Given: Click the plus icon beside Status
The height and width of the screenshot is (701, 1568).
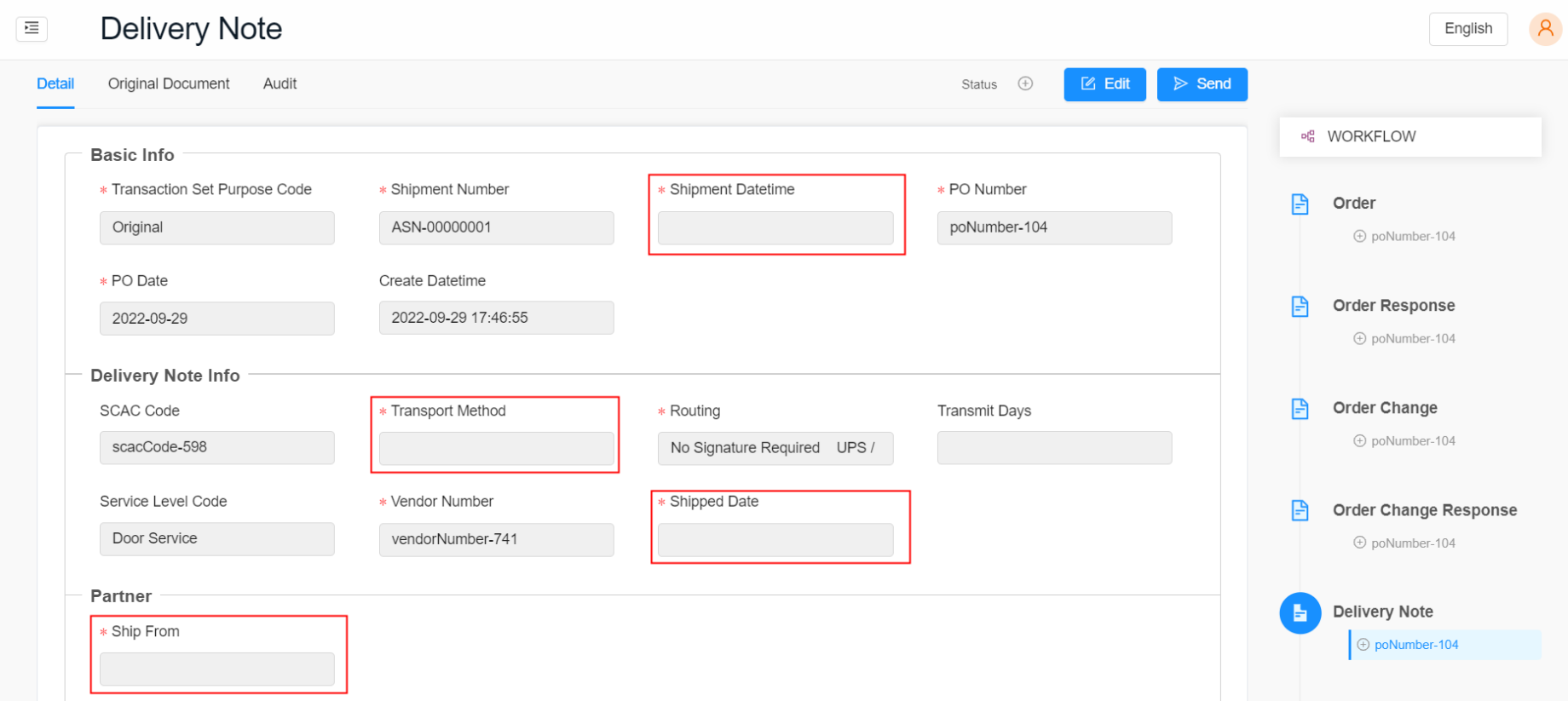Looking at the screenshot, I should coord(1025,83).
